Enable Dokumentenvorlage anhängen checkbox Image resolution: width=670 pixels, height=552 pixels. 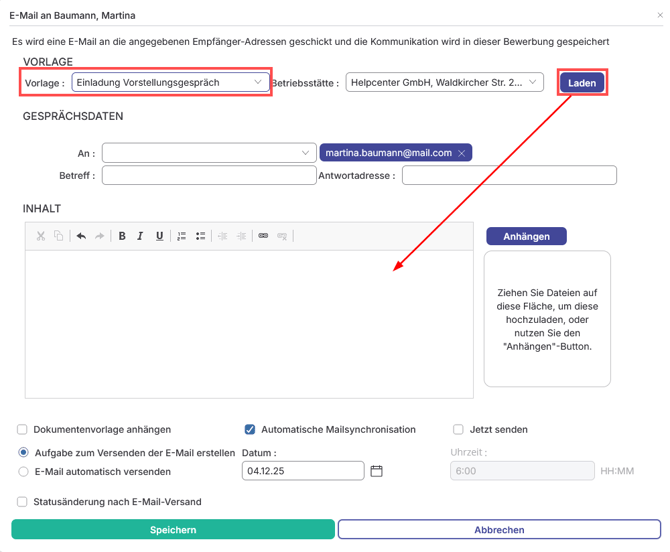(x=23, y=430)
